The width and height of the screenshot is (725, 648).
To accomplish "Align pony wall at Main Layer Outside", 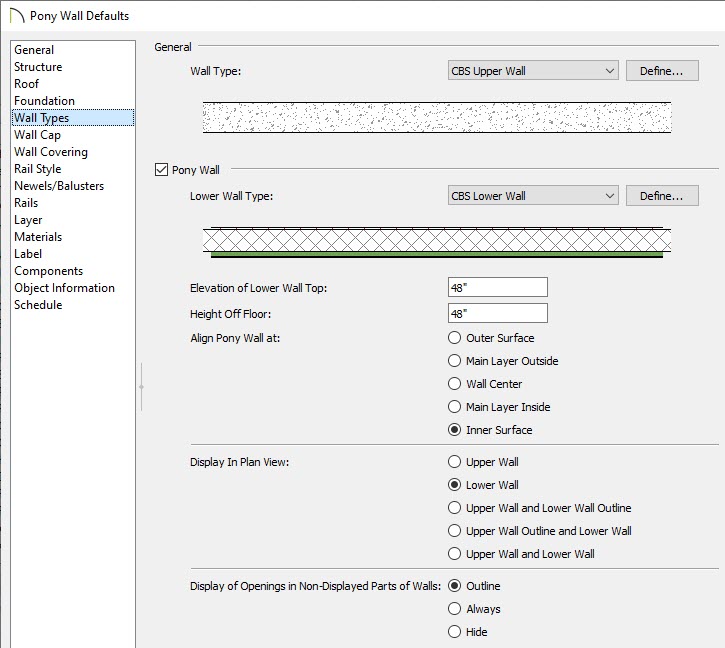I will [455, 361].
